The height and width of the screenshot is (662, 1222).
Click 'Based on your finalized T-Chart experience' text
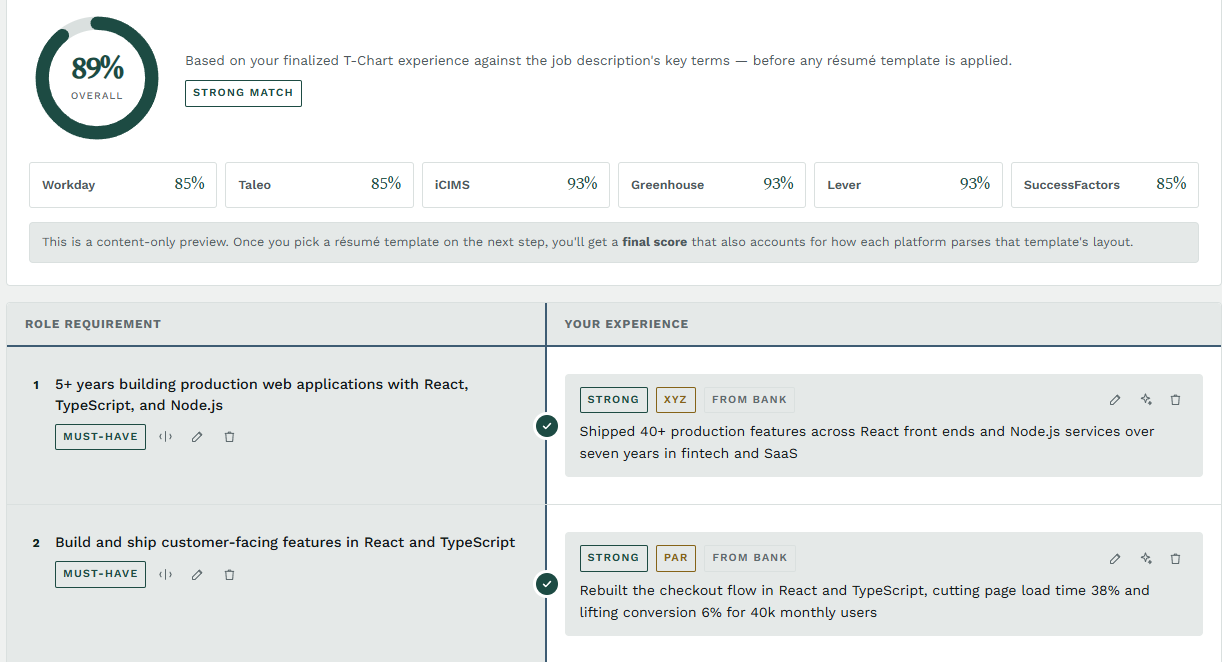point(598,61)
